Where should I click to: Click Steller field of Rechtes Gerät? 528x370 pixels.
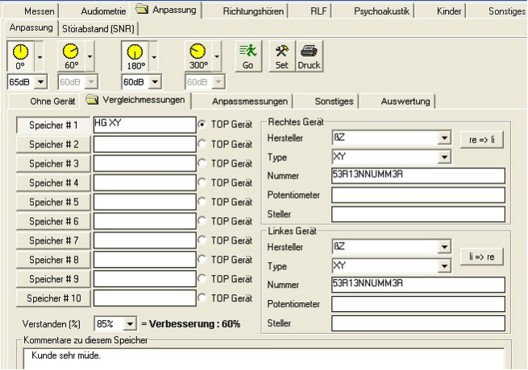pyautogui.click(x=418, y=214)
